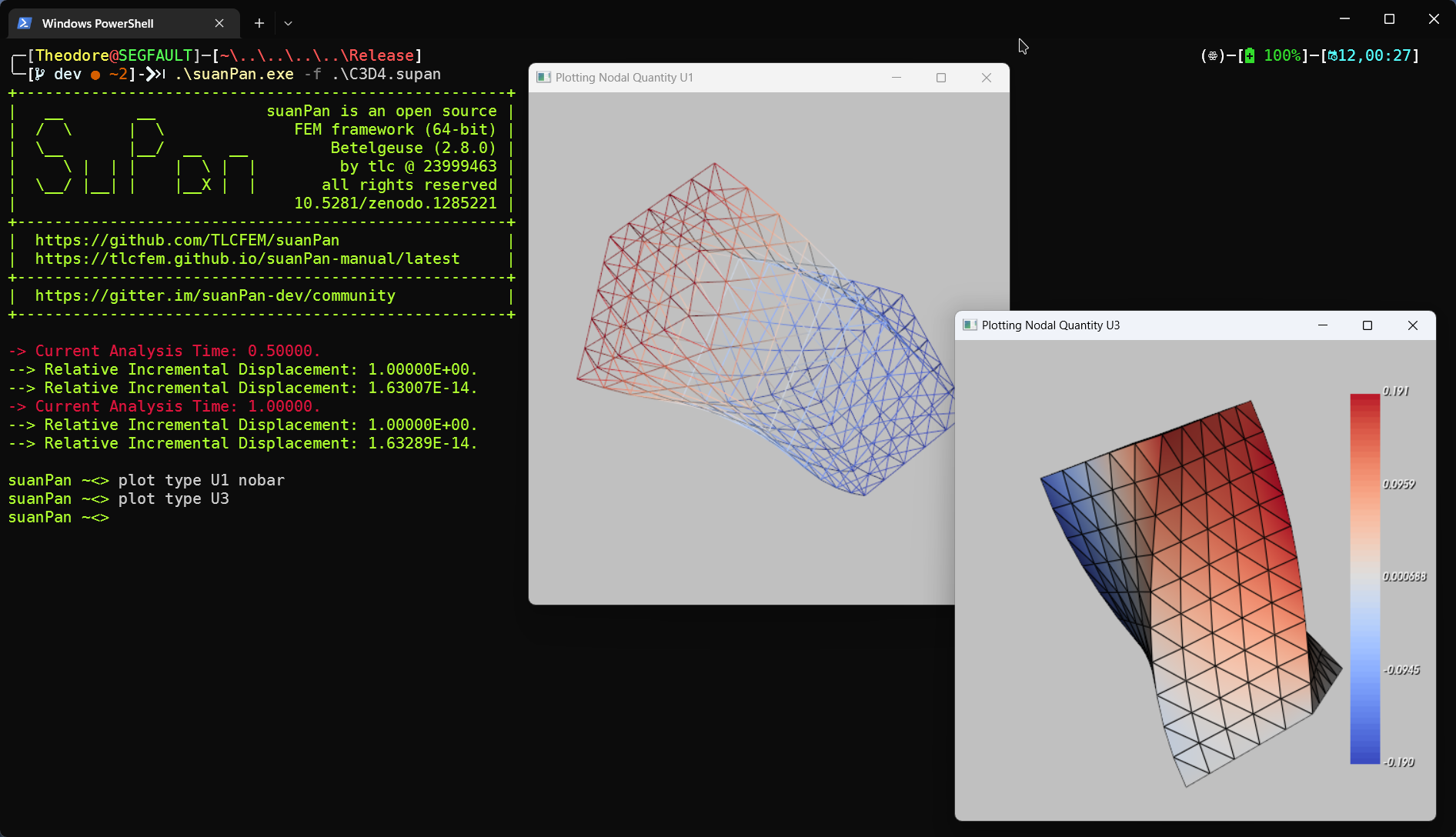The image size is (1456, 837).
Task: Open the gitter.im suanPan-dev community link
Action: (215, 295)
